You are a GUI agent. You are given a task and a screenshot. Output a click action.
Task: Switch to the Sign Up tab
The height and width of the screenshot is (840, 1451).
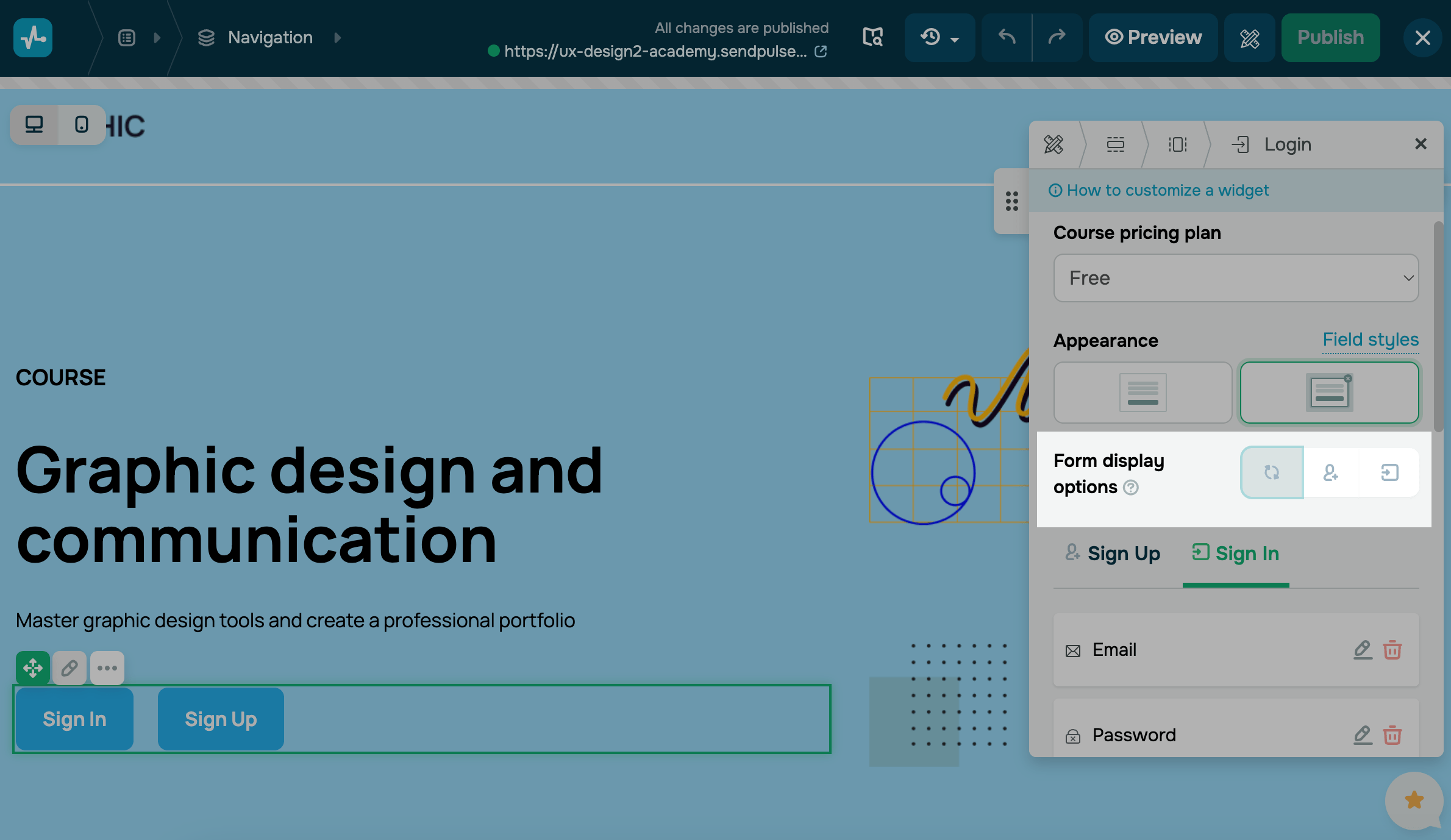click(x=1113, y=553)
